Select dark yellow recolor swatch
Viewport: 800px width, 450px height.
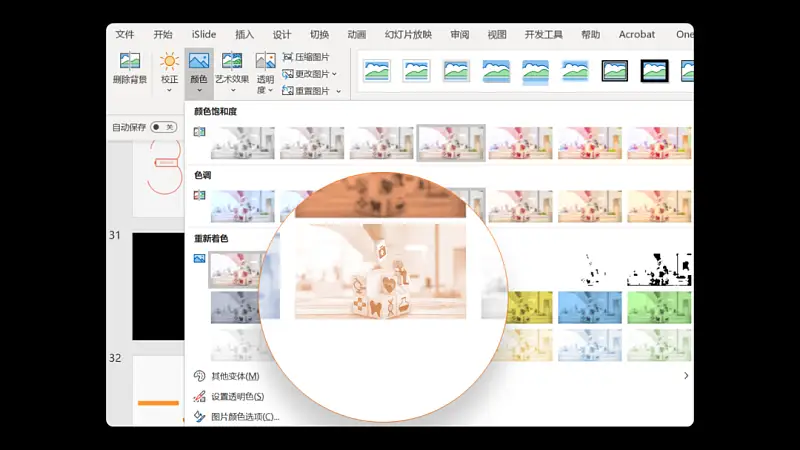pos(529,307)
